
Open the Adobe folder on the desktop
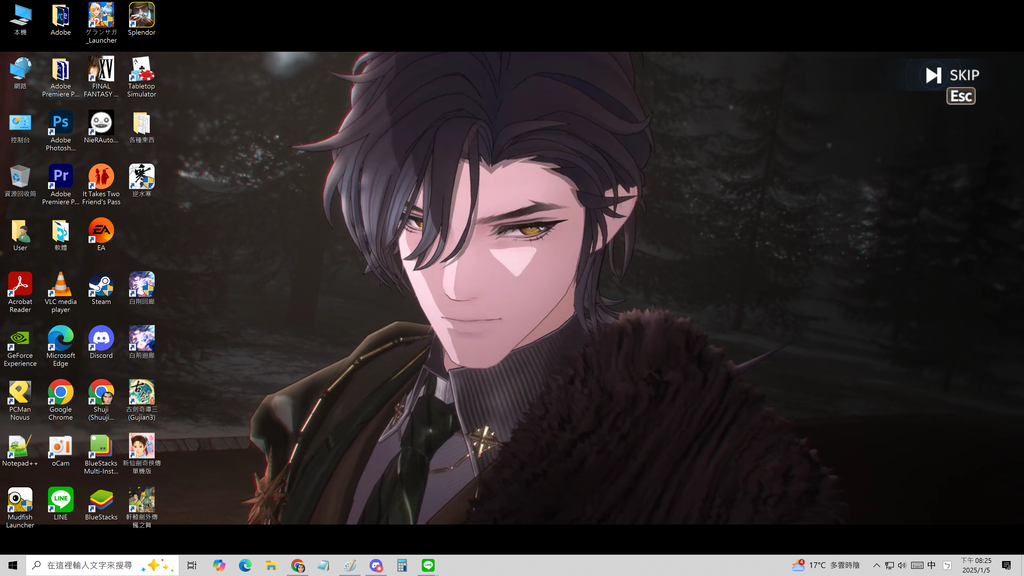tap(61, 19)
